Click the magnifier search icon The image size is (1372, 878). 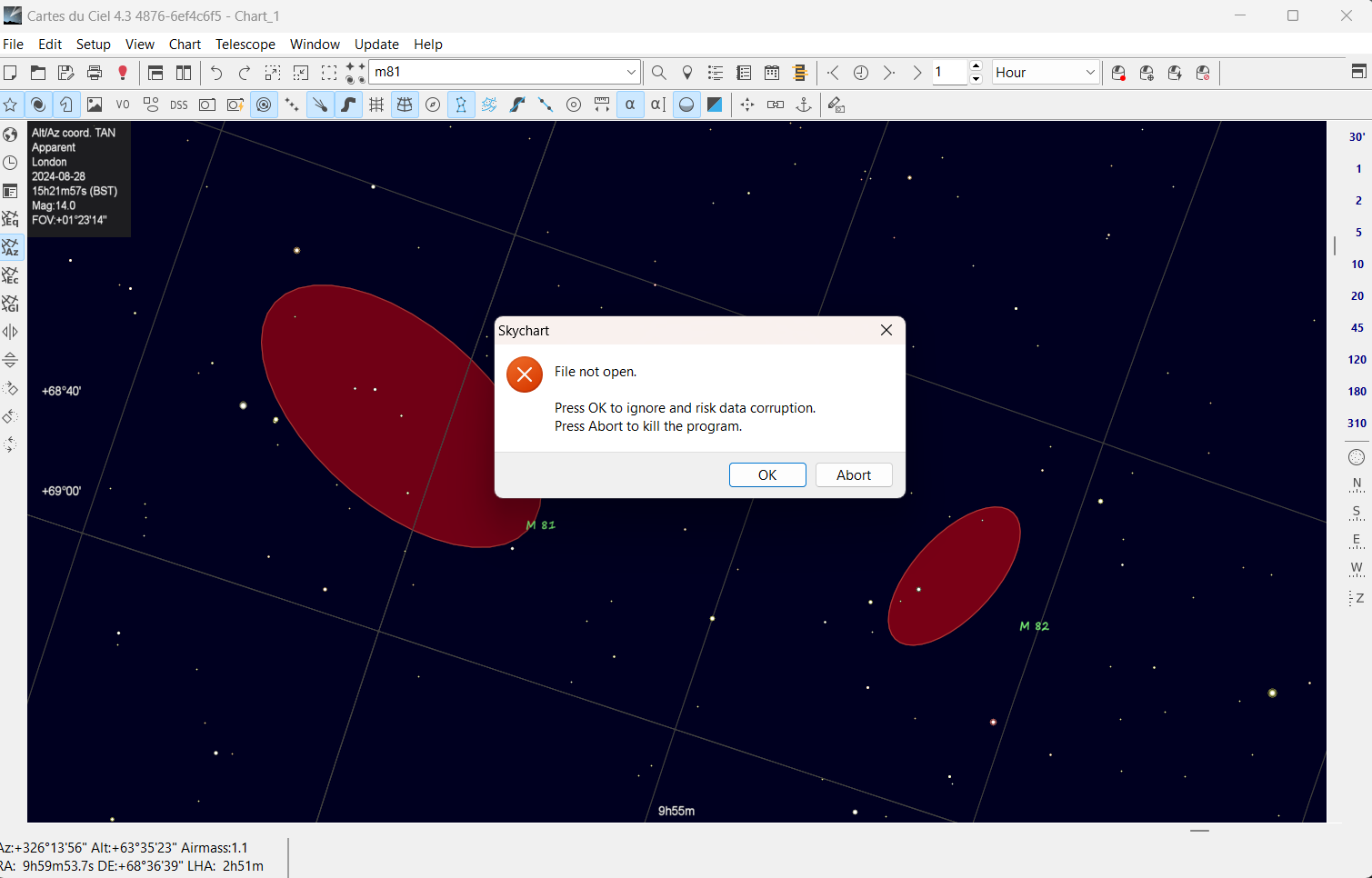pos(659,73)
